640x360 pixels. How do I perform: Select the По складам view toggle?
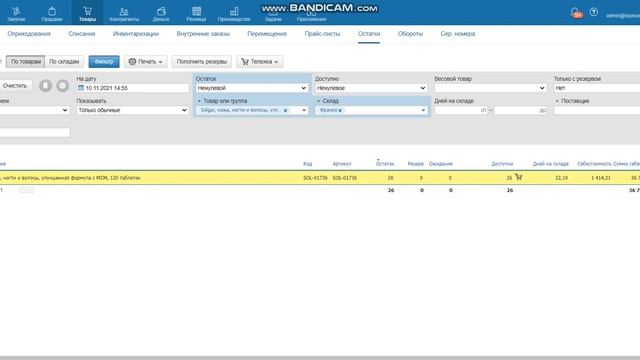[x=64, y=62]
